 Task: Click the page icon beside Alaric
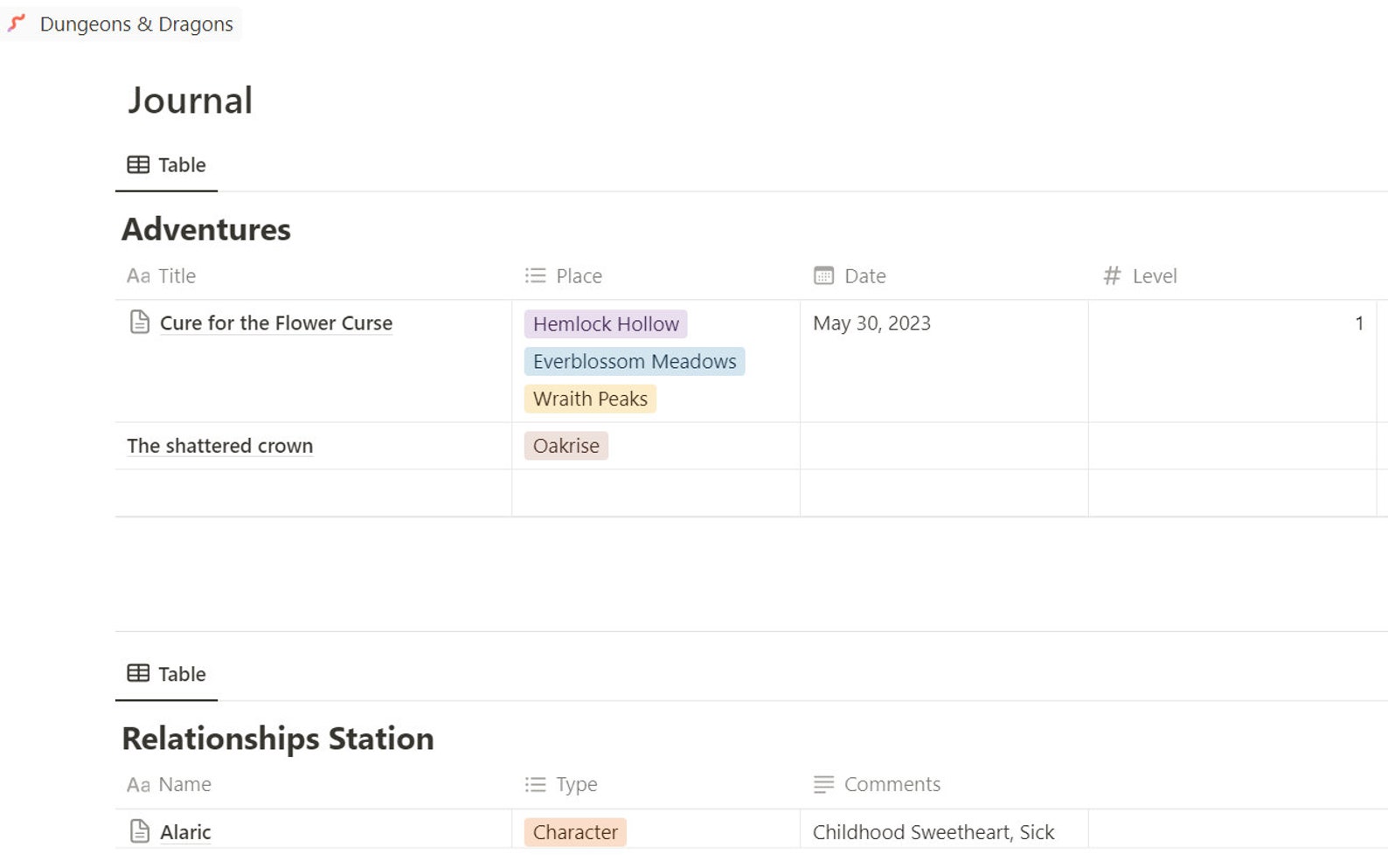pos(140,831)
